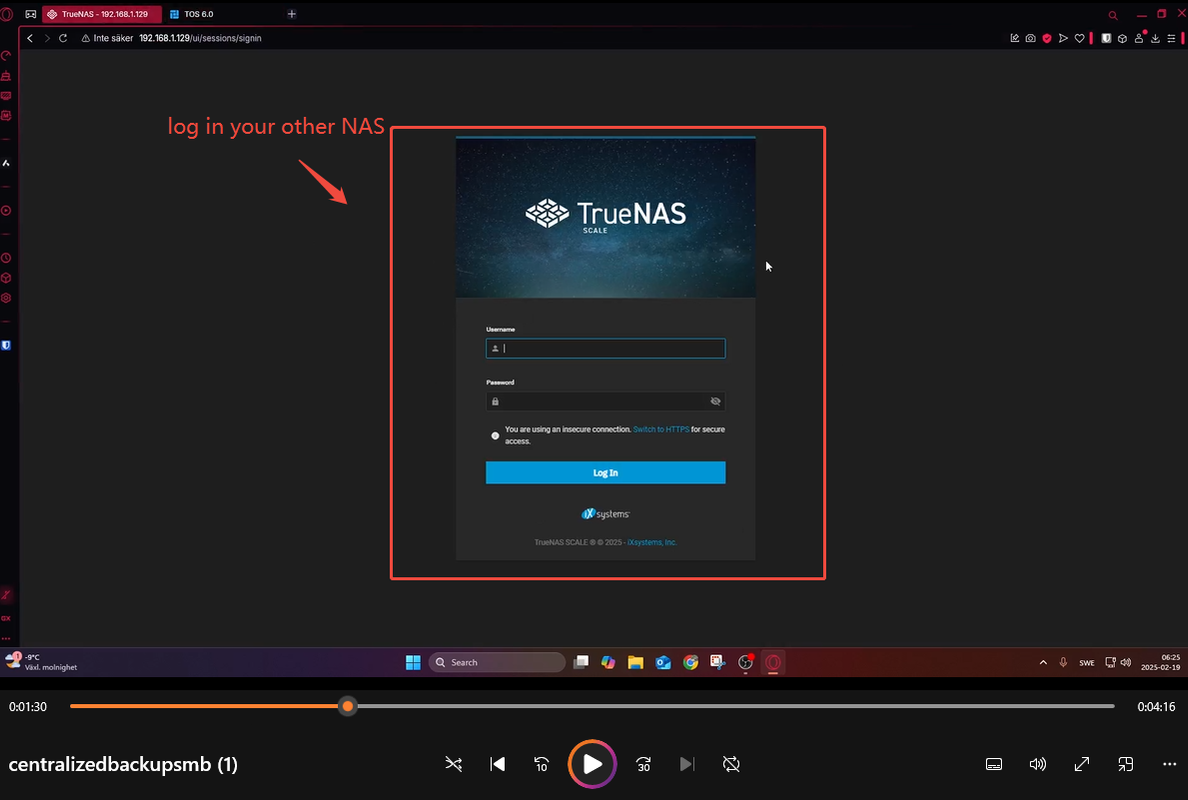Open the iXsystems, Inc. footer link

[x=652, y=542]
